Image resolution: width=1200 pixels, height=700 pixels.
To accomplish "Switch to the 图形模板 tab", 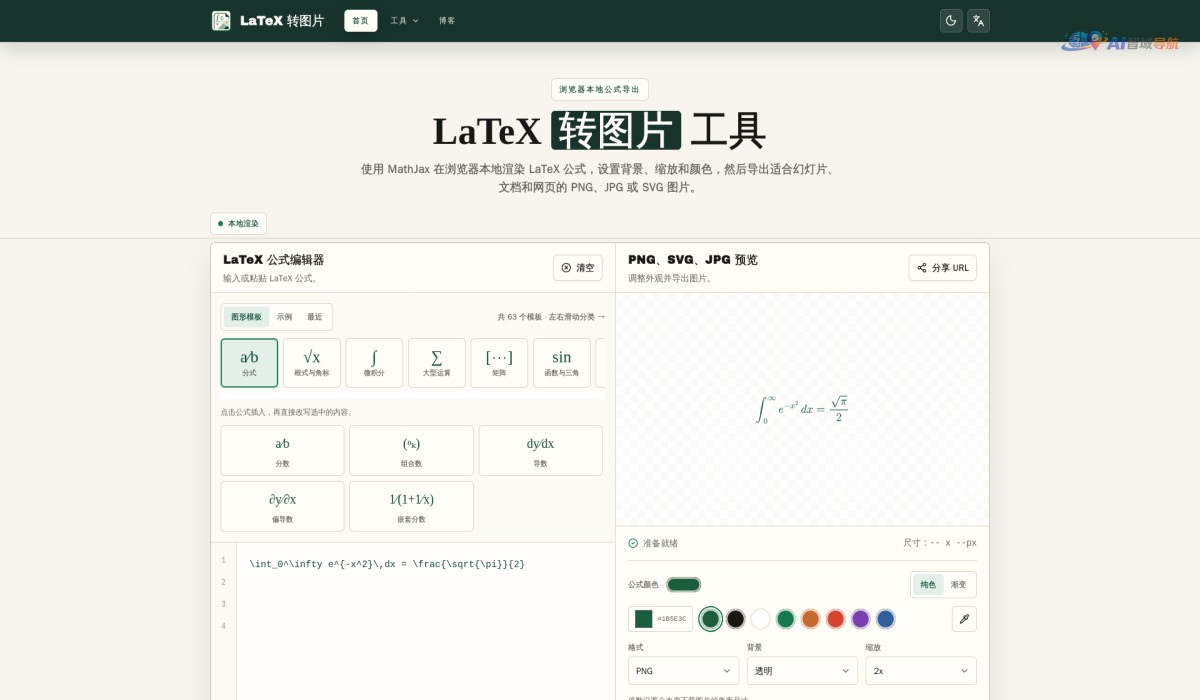I will pos(246,317).
